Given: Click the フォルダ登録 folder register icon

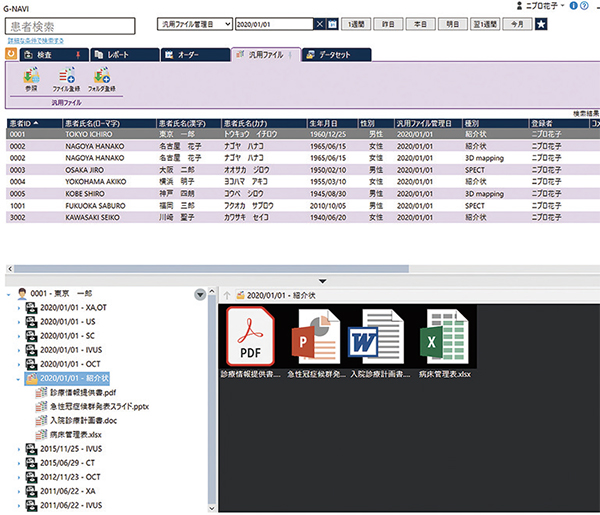Looking at the screenshot, I should (x=100, y=78).
